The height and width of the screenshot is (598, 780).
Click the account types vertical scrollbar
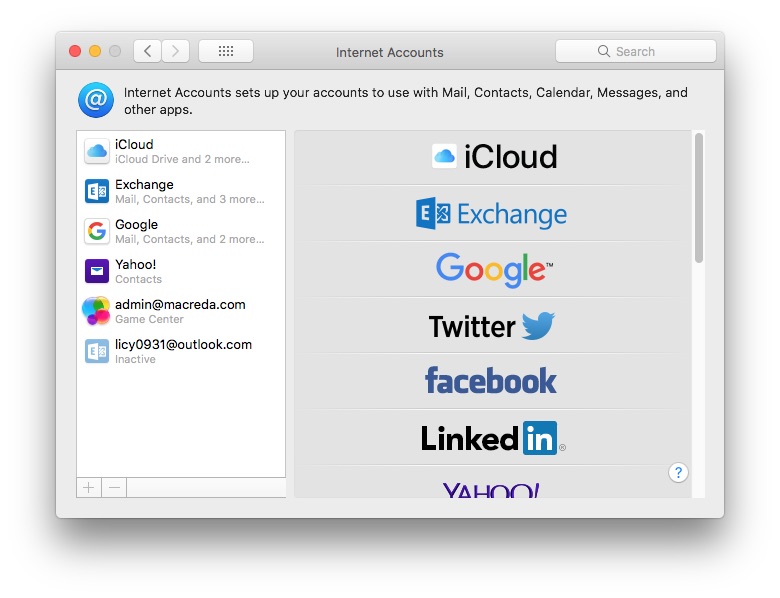pyautogui.click(x=699, y=198)
